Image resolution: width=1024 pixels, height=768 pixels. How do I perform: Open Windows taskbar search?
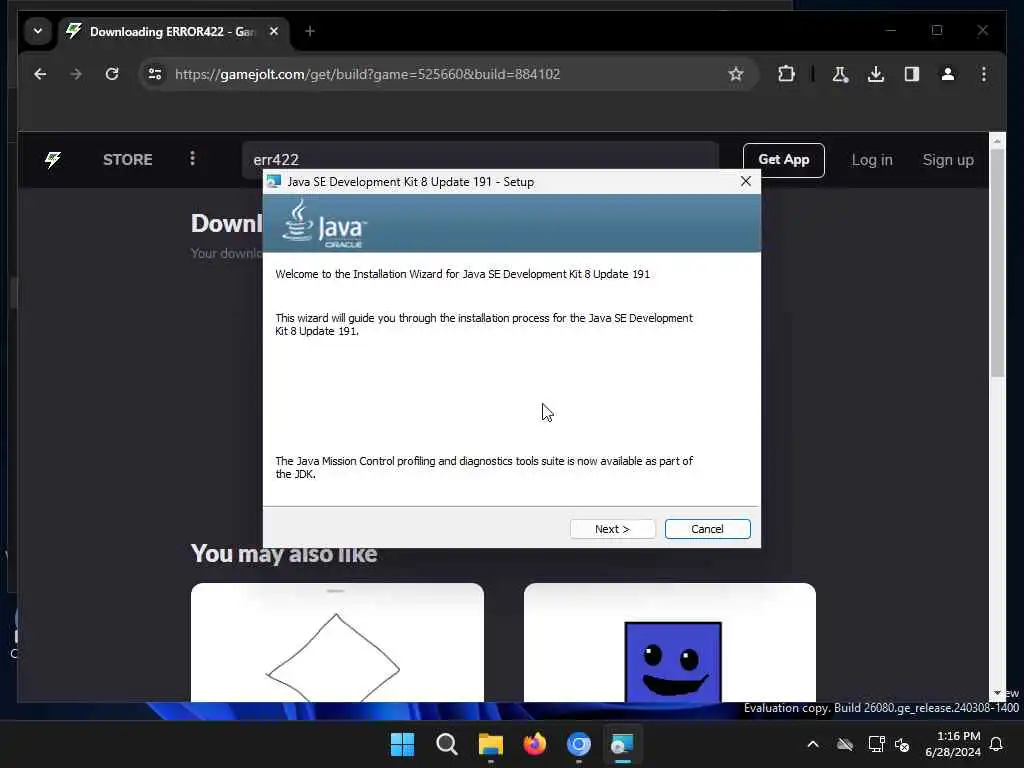tap(447, 744)
